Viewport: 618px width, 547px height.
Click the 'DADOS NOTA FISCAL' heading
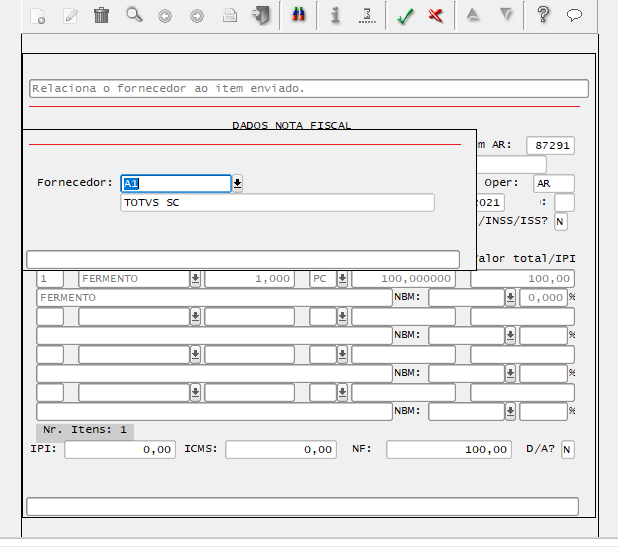(x=291, y=126)
